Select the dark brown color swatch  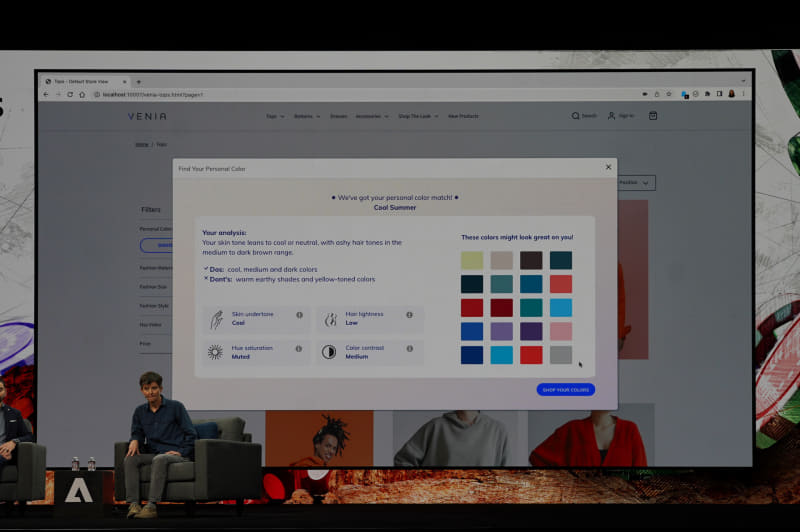(x=531, y=260)
